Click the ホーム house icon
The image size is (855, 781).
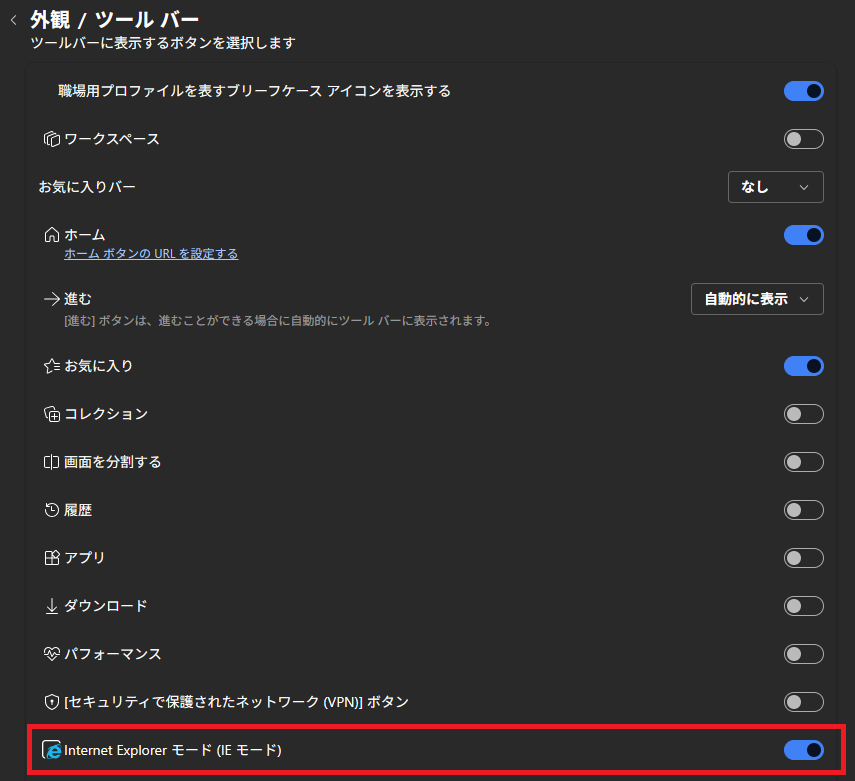(52, 235)
